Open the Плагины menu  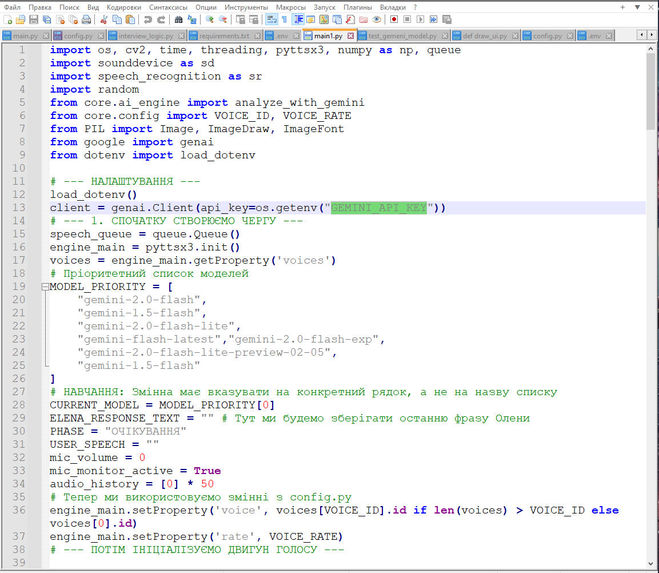[358, 7]
